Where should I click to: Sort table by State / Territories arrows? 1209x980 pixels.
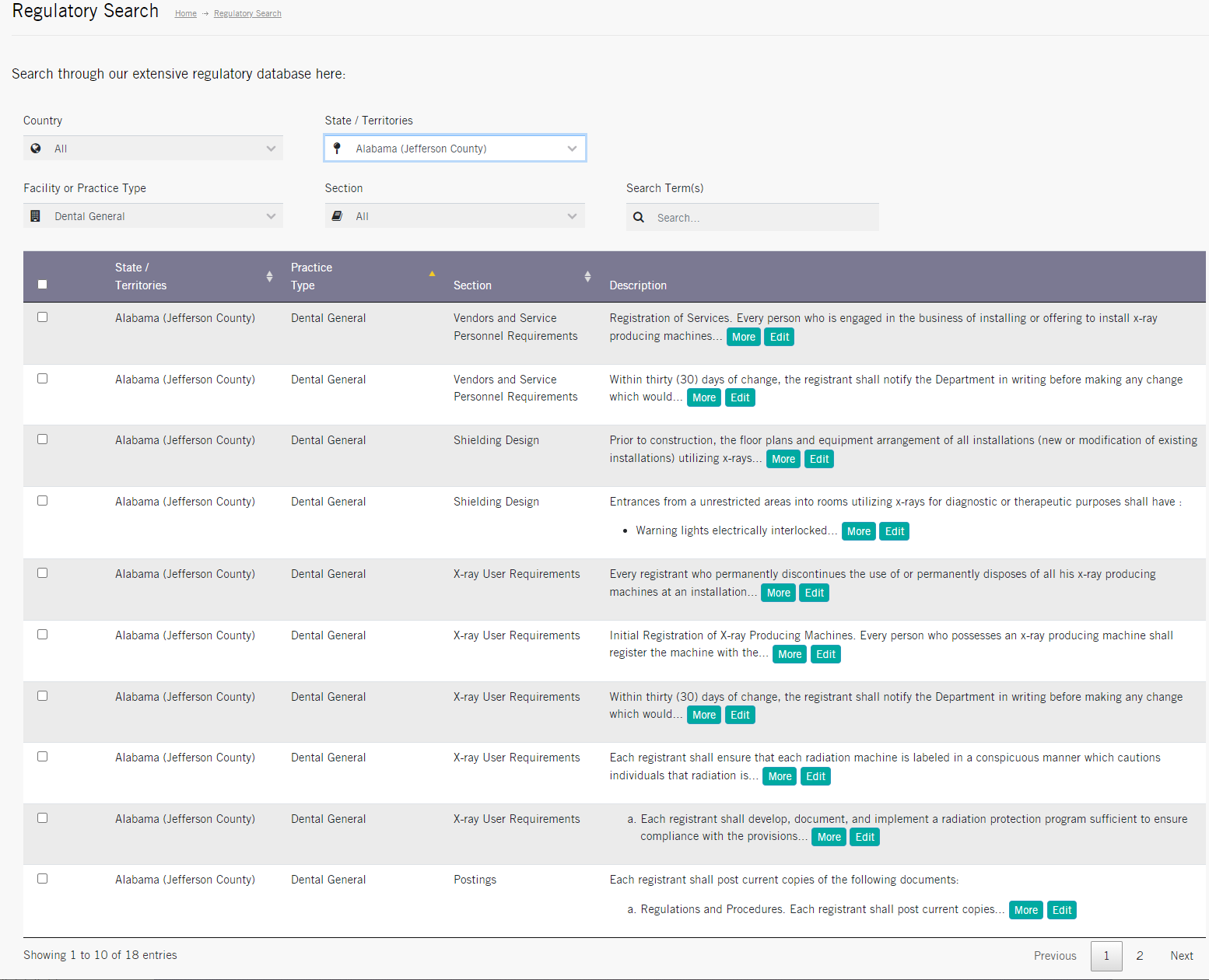(x=269, y=276)
